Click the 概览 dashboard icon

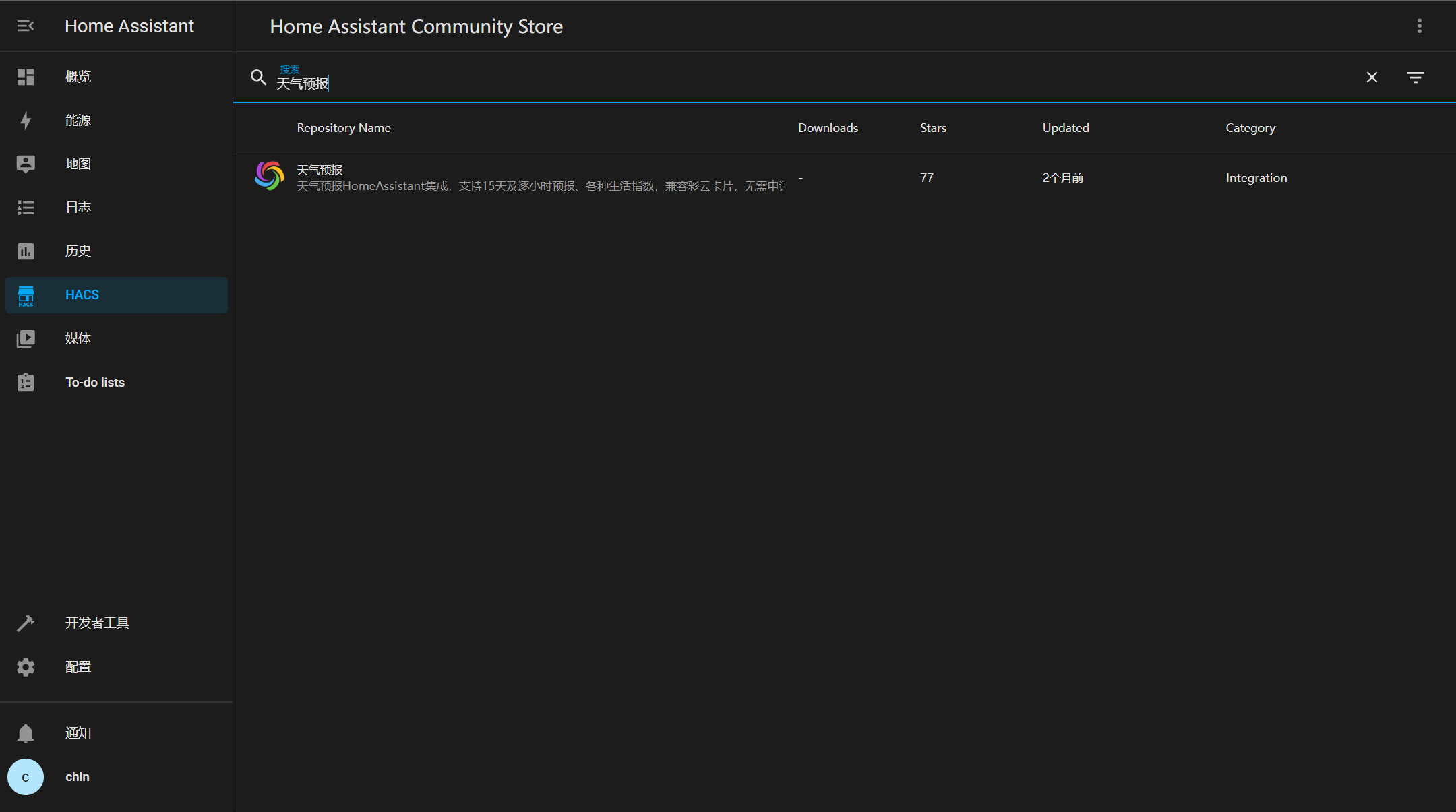point(26,77)
